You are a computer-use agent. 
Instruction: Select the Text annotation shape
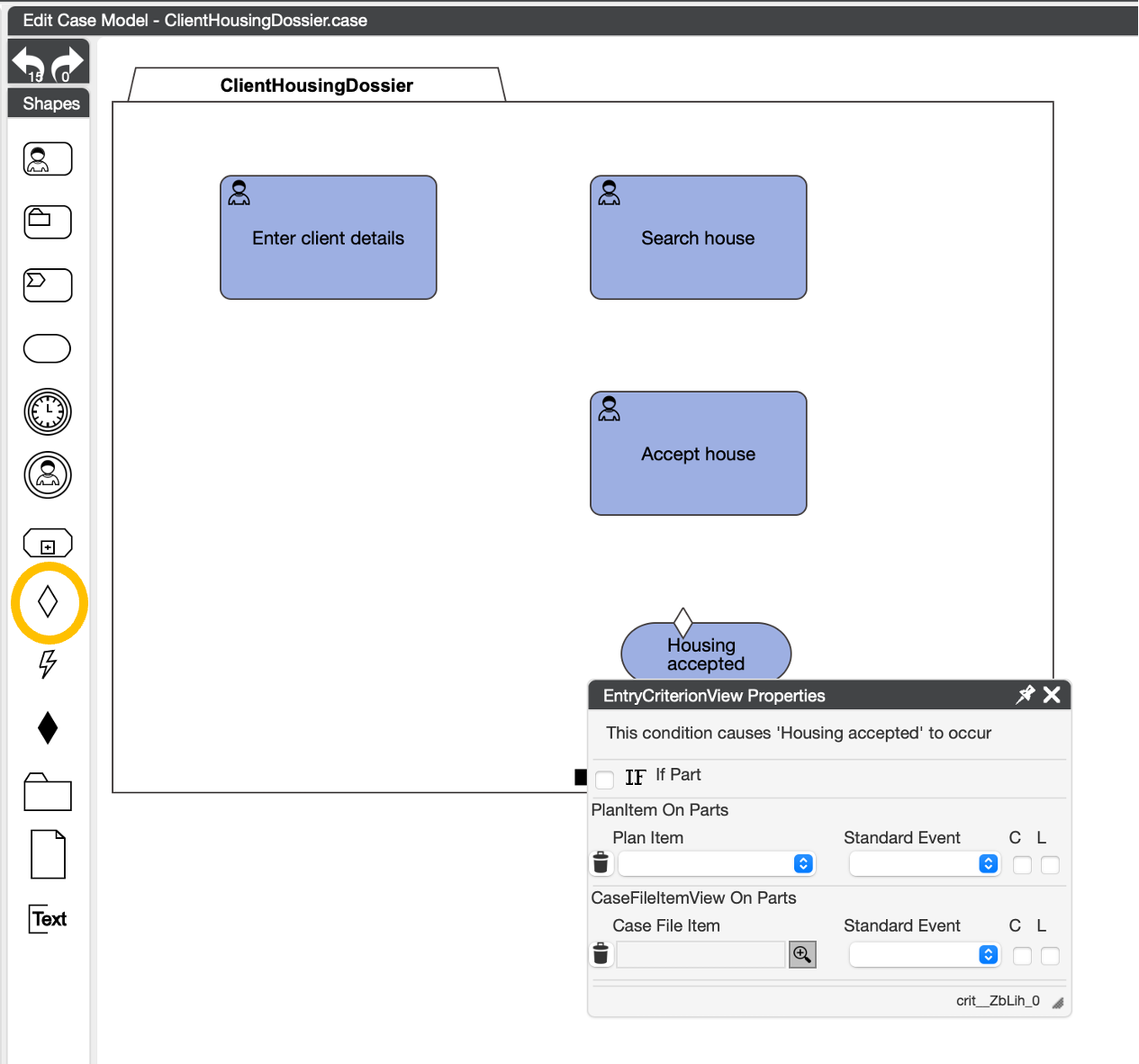tap(49, 919)
